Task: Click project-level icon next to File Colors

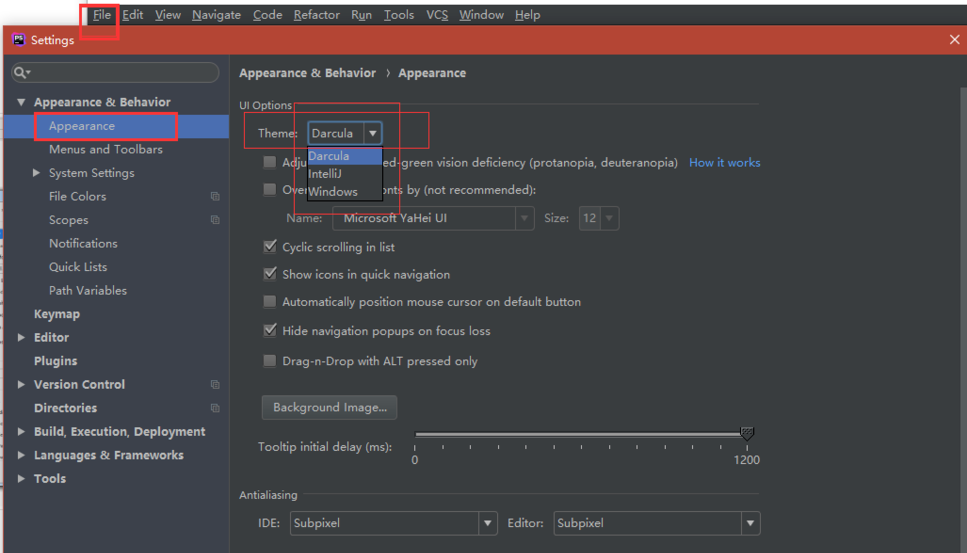Action: tap(215, 197)
